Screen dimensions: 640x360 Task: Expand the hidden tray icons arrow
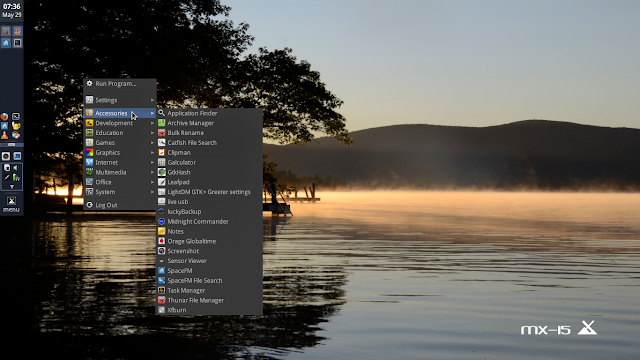pos(11,187)
